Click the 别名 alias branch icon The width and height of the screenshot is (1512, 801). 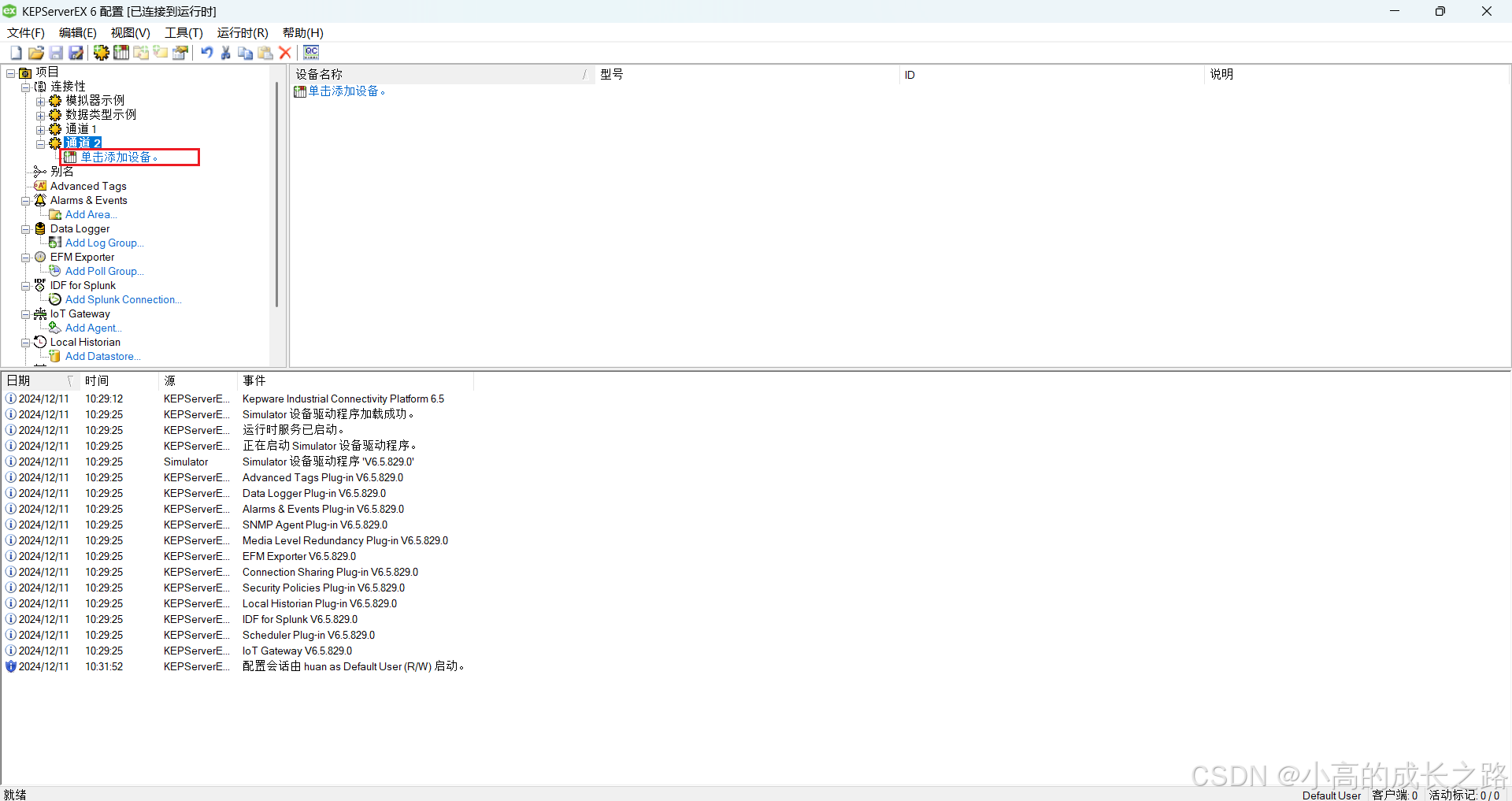pos(40,172)
